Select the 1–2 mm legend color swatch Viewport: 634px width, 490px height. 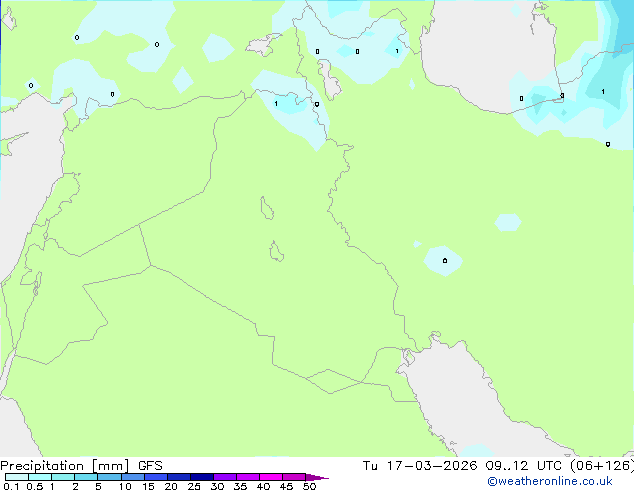(x=63, y=477)
